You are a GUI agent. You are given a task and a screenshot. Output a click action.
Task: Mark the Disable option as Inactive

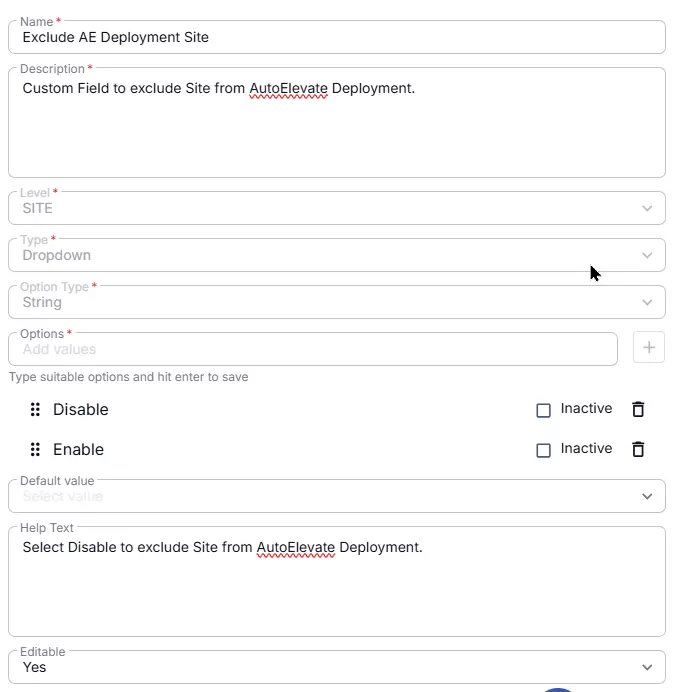[543, 410]
